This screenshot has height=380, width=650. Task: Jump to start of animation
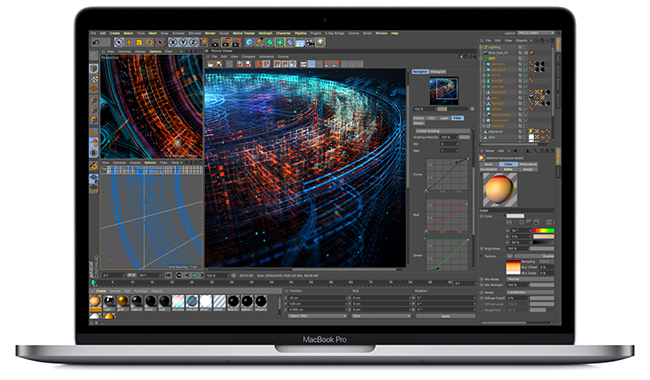pos(168,275)
